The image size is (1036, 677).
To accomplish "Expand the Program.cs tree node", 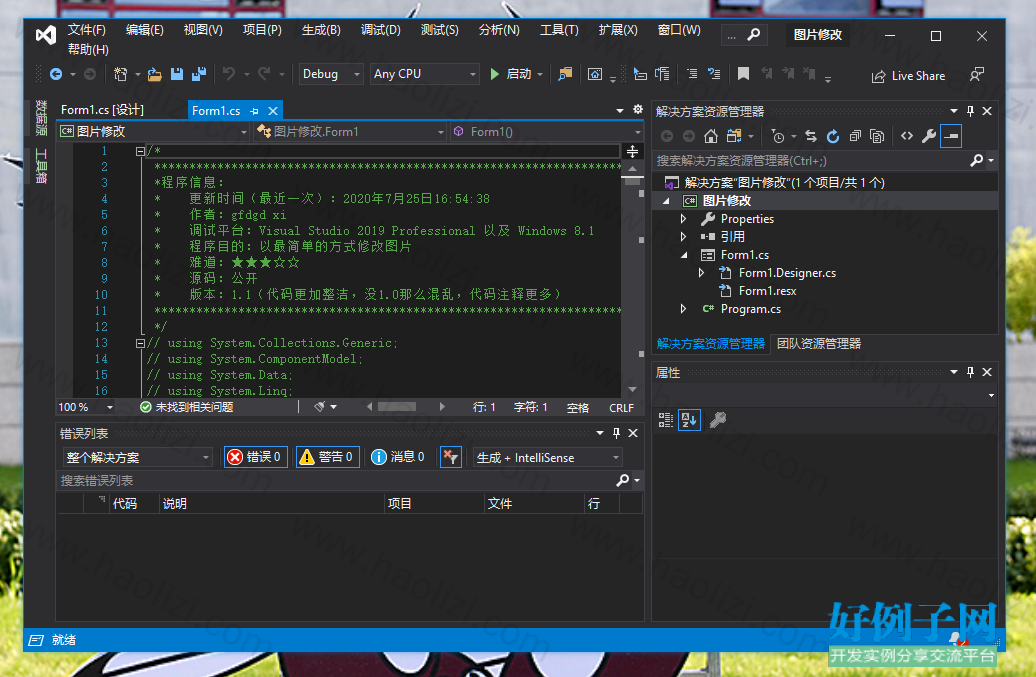I will (x=684, y=308).
